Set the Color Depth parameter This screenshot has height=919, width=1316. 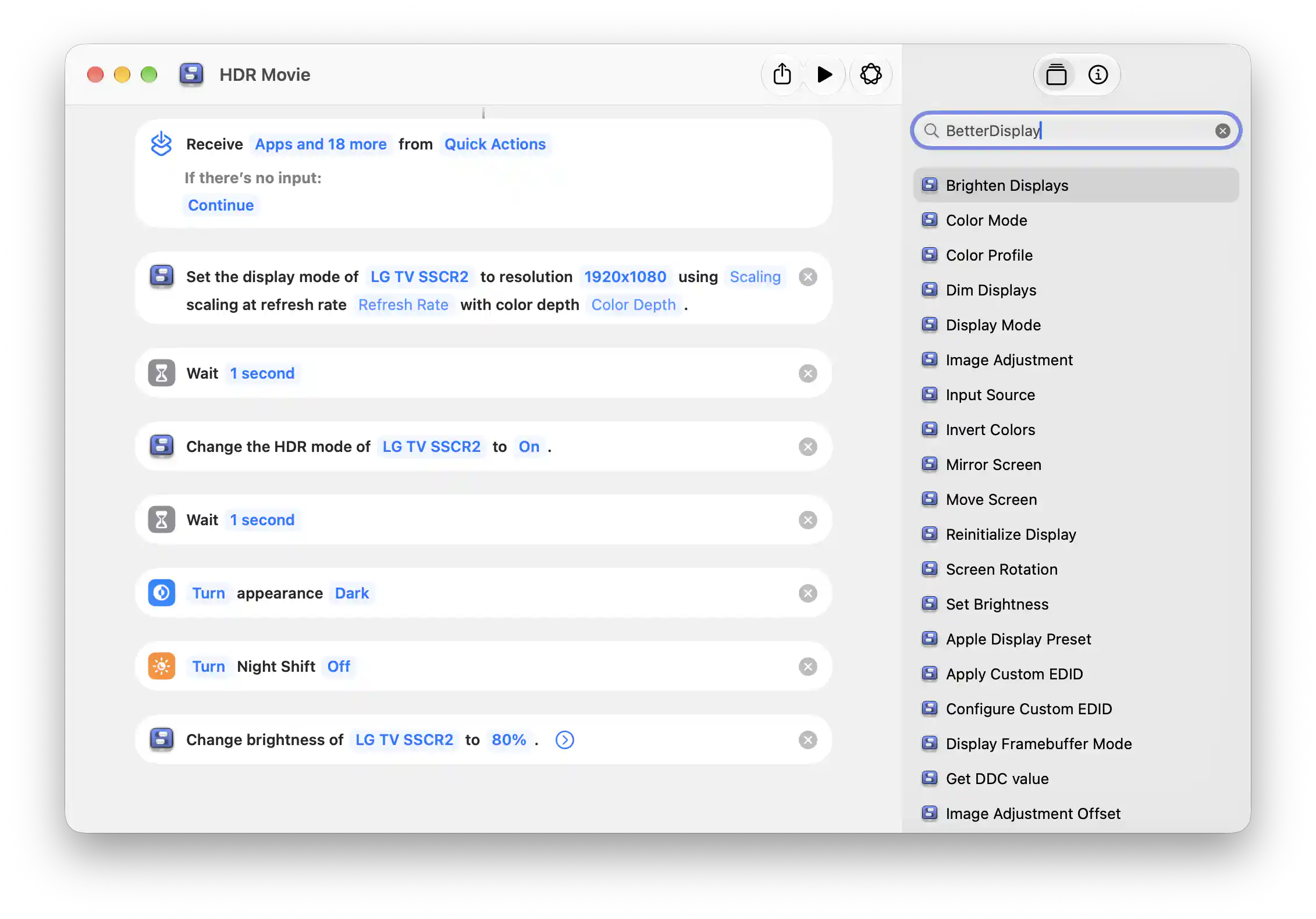[x=634, y=305]
